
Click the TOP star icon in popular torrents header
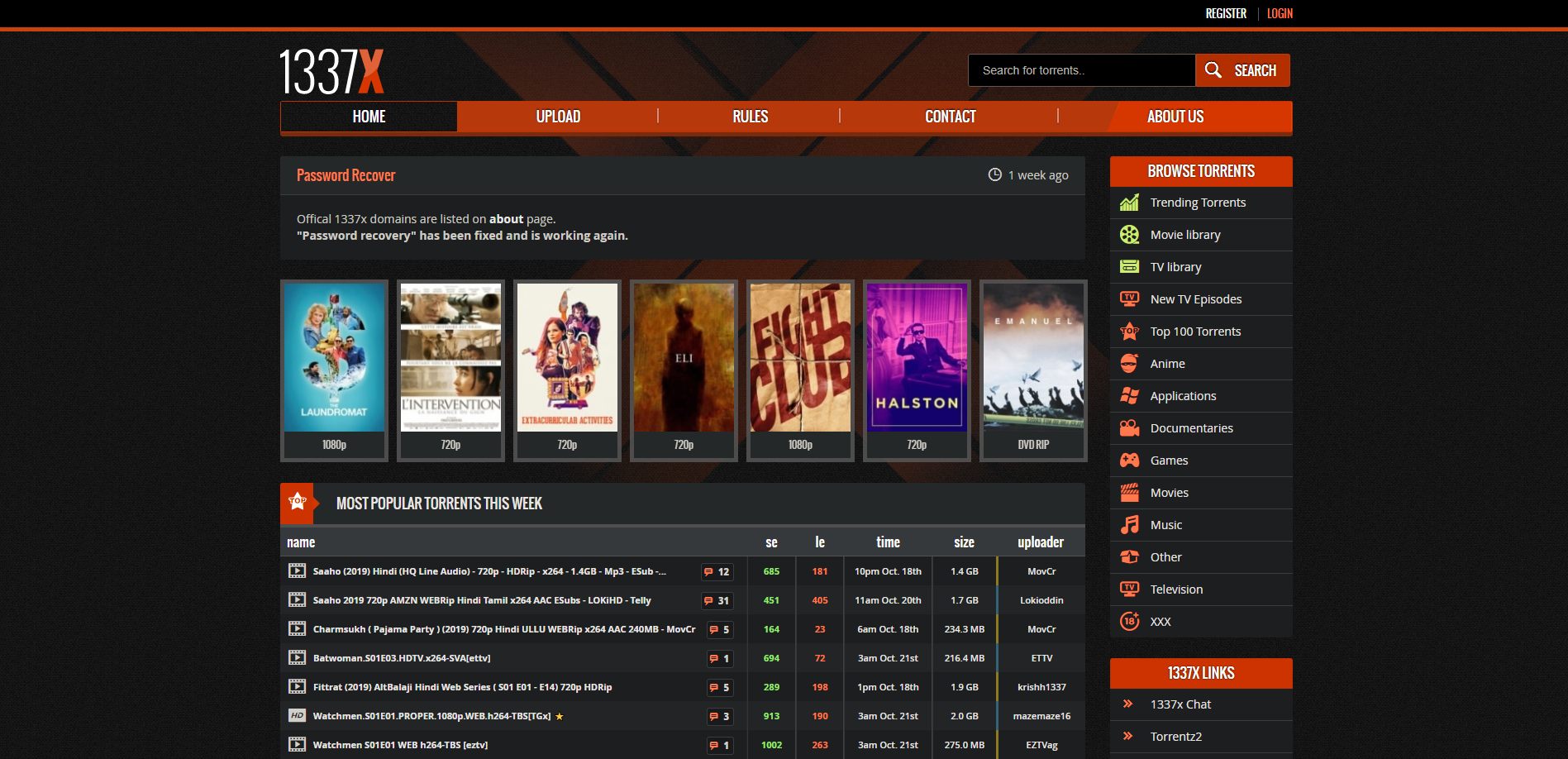298,502
